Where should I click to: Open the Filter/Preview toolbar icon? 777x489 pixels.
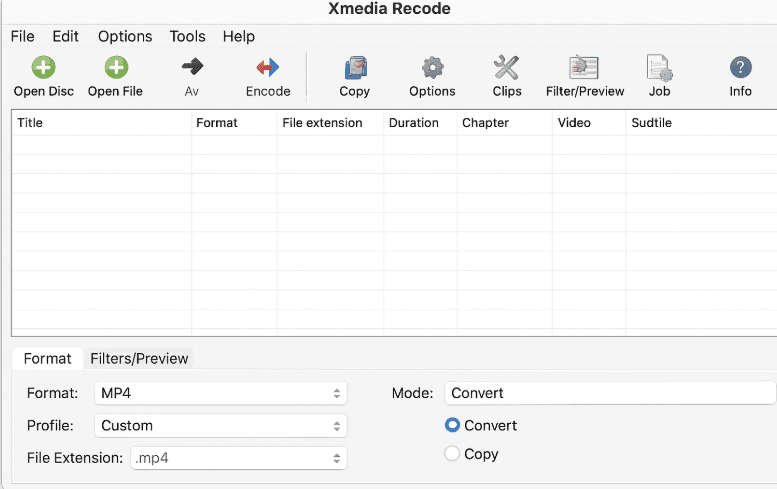click(x=584, y=67)
